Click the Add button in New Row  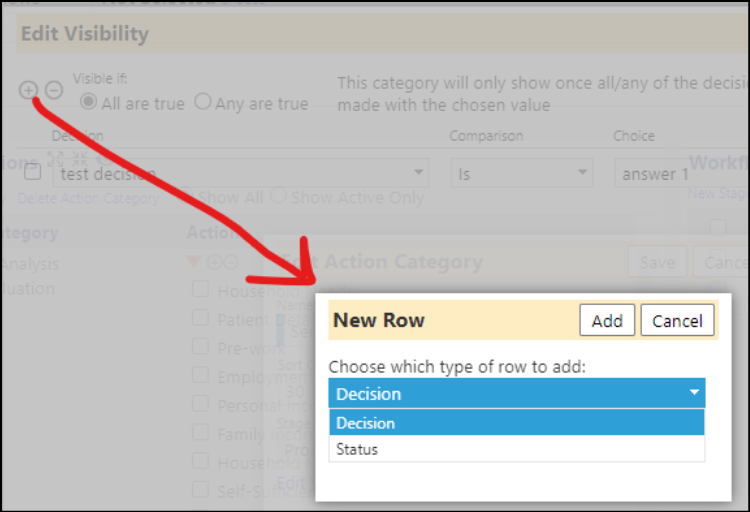[607, 320]
